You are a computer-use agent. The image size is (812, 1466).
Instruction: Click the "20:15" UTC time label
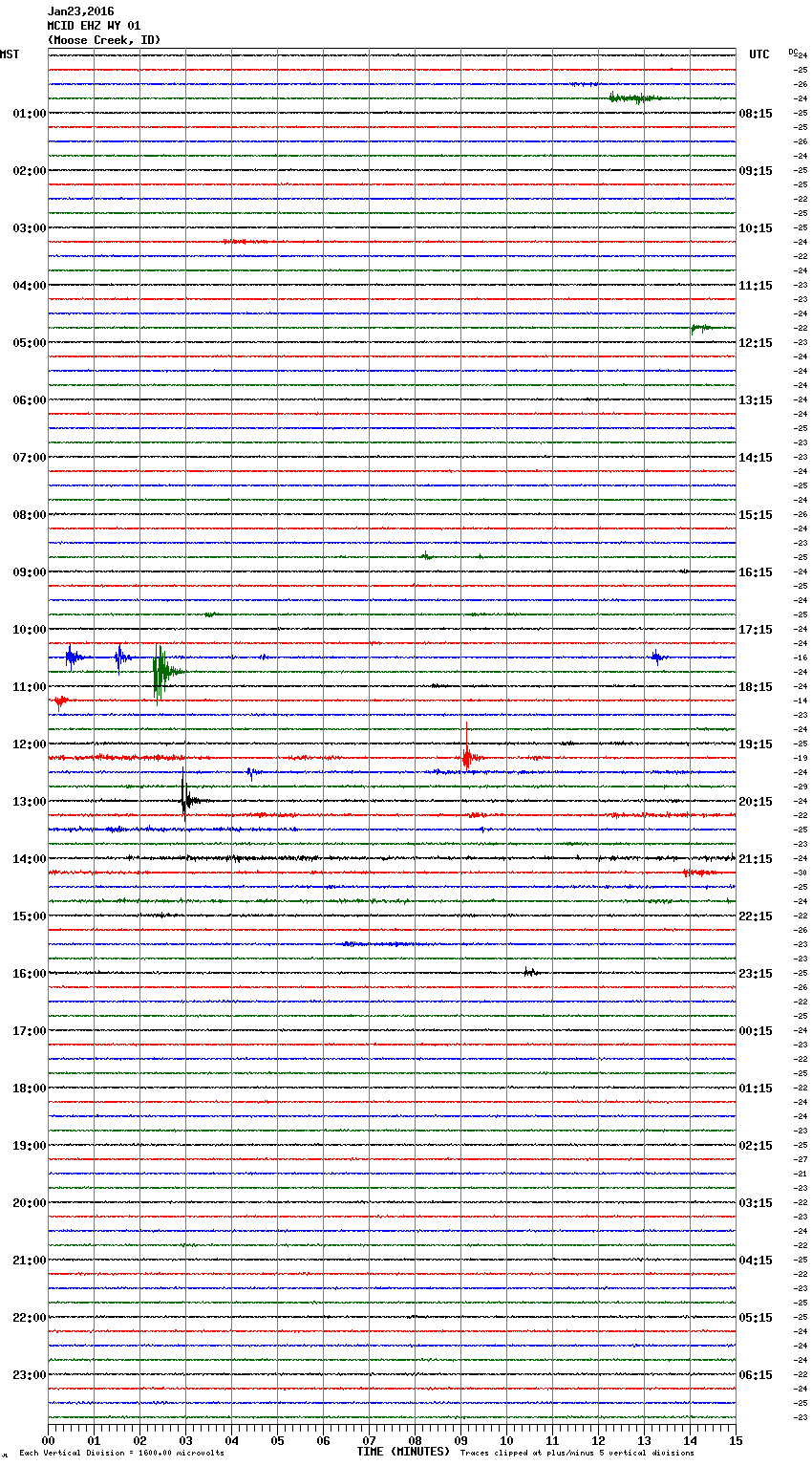click(756, 802)
